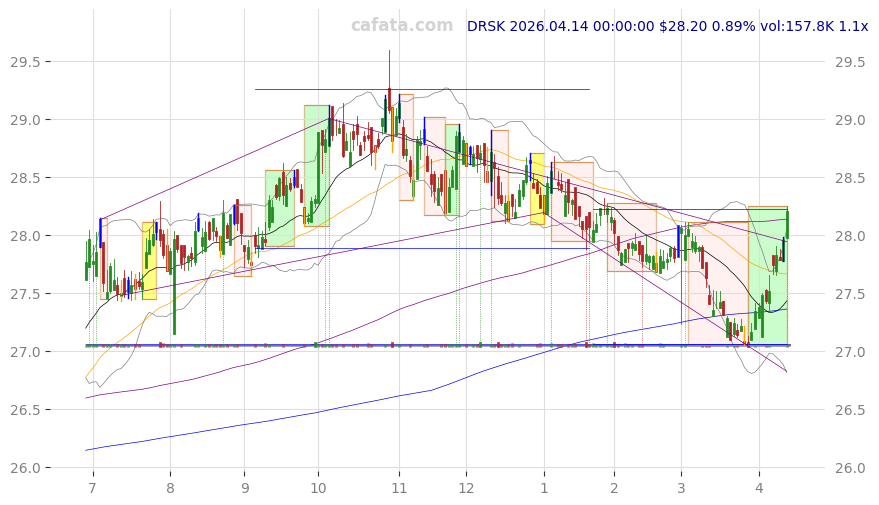Image resolution: width=879 pixels, height=505 pixels.
Task: Click month 3 on the time axis
Action: [681, 488]
